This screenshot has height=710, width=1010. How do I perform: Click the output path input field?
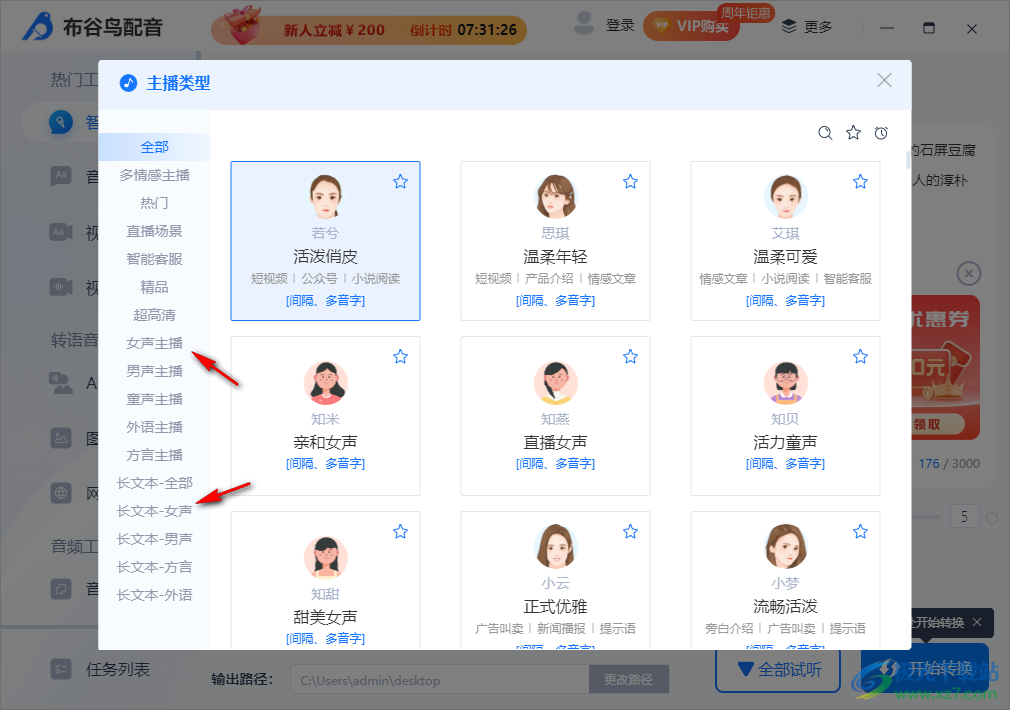439,680
